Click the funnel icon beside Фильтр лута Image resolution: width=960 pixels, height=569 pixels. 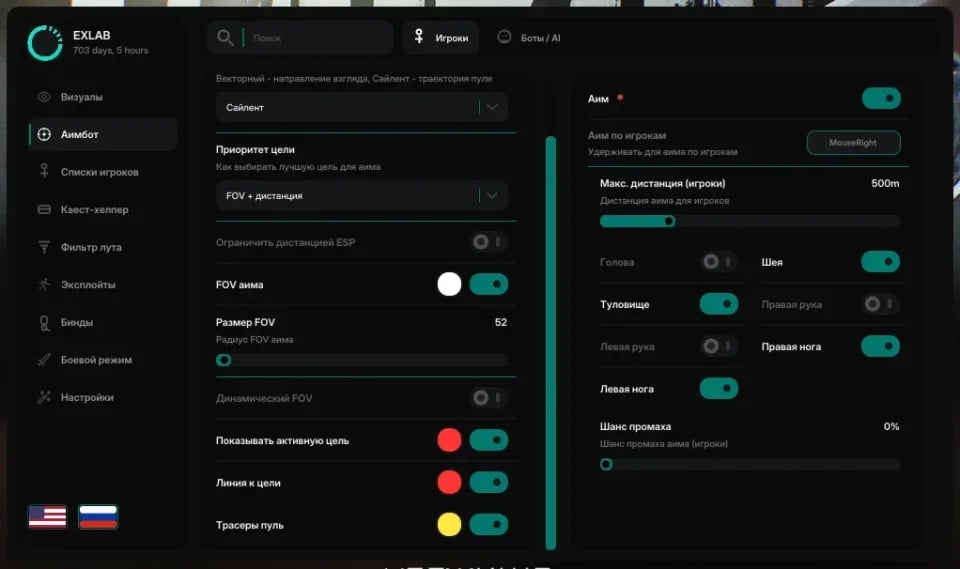point(44,247)
